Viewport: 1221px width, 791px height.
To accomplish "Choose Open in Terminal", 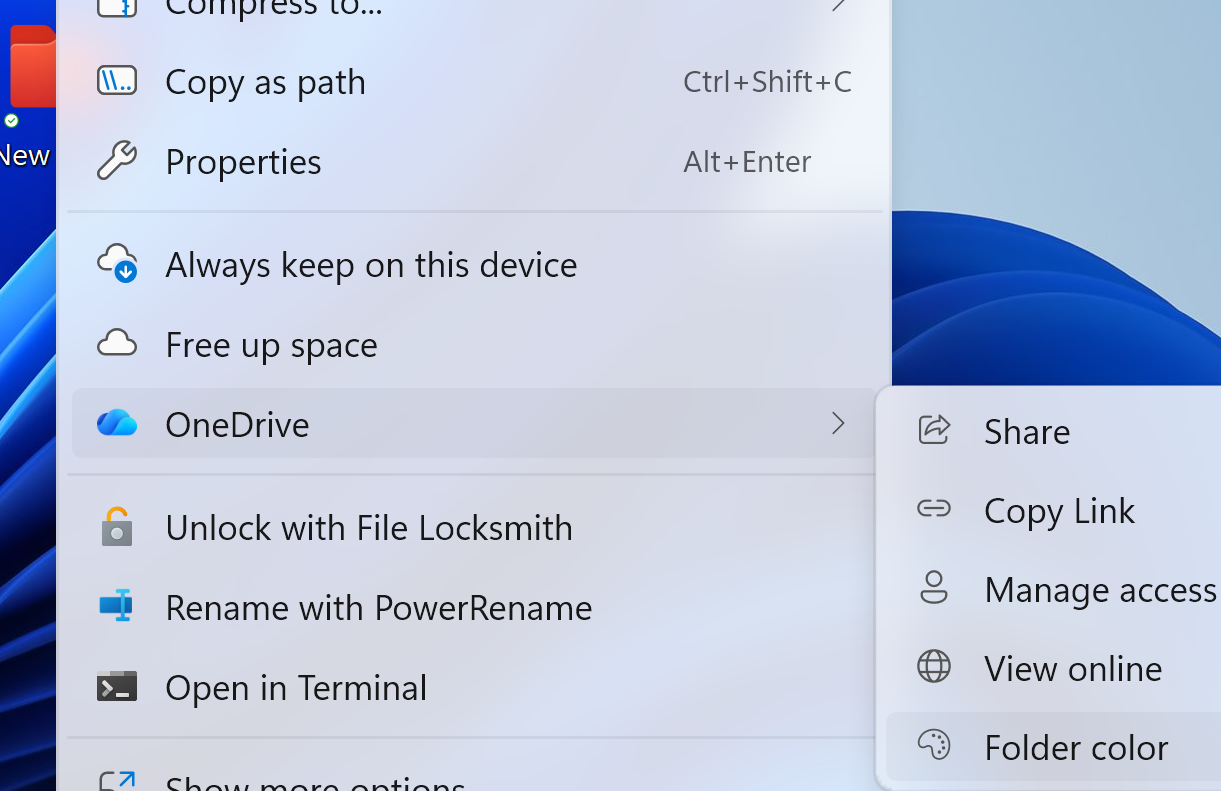I will point(475,687).
